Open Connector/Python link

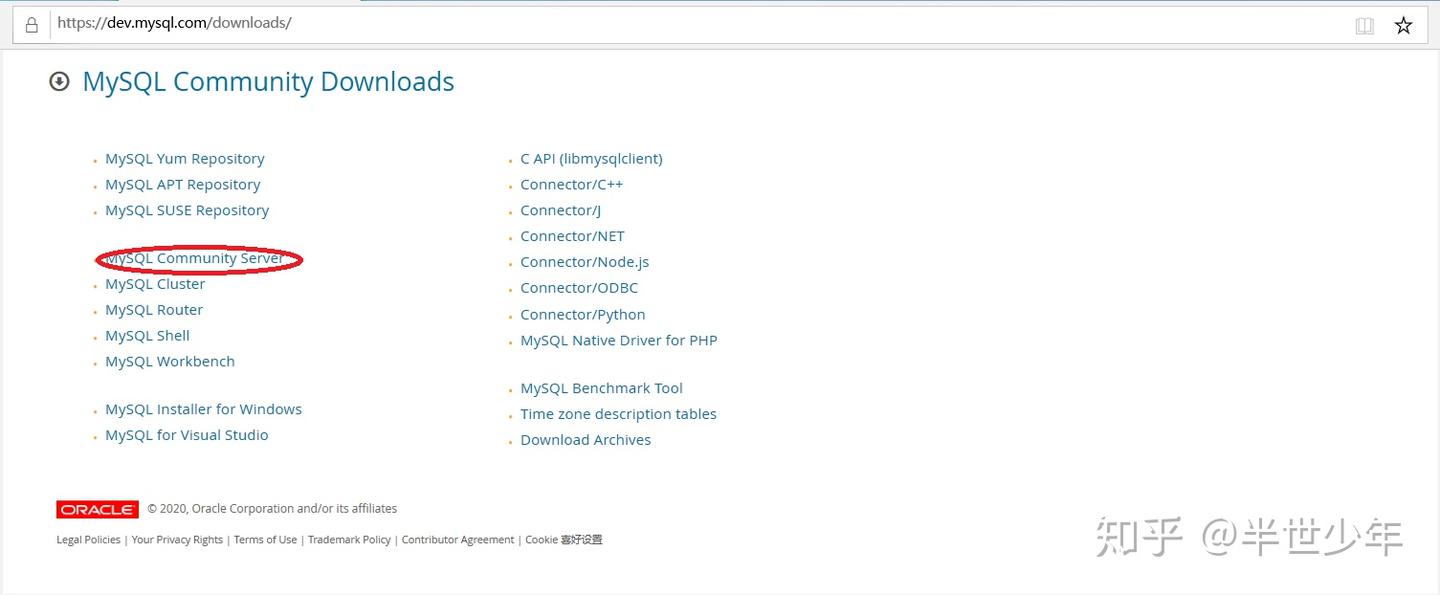point(582,315)
